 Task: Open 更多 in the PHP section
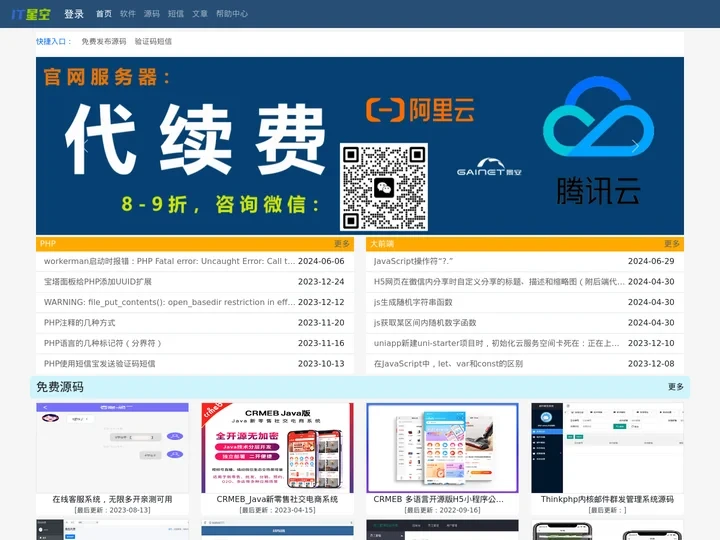[x=342, y=244]
